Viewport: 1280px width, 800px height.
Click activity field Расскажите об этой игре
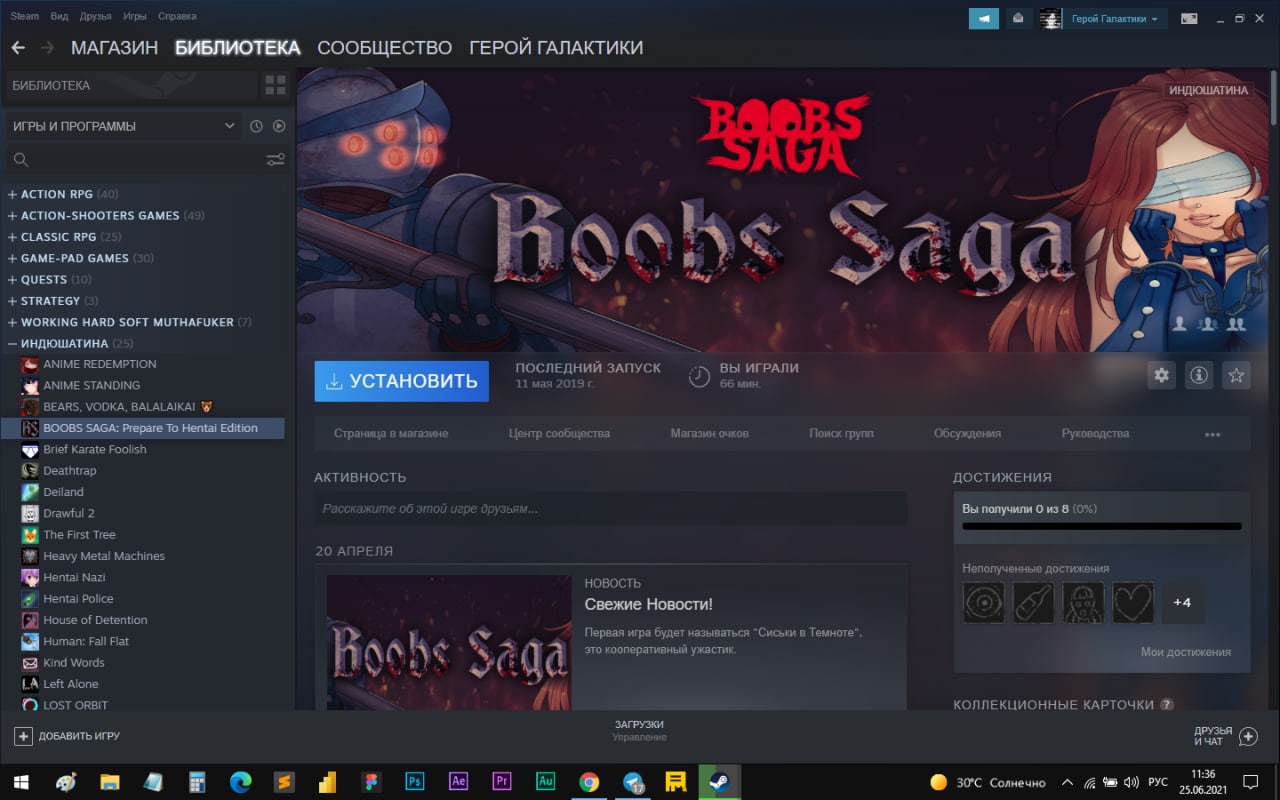pos(610,509)
